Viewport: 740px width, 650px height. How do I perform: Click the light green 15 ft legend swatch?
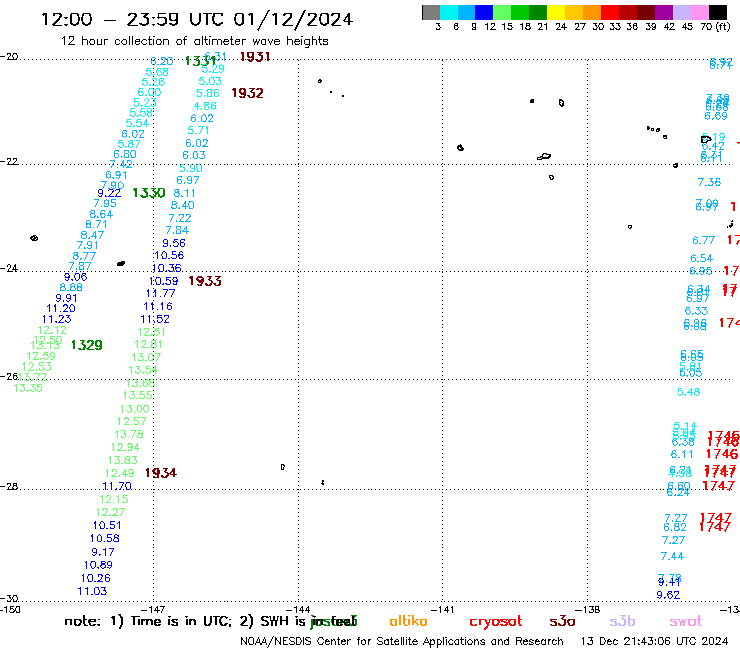502,12
